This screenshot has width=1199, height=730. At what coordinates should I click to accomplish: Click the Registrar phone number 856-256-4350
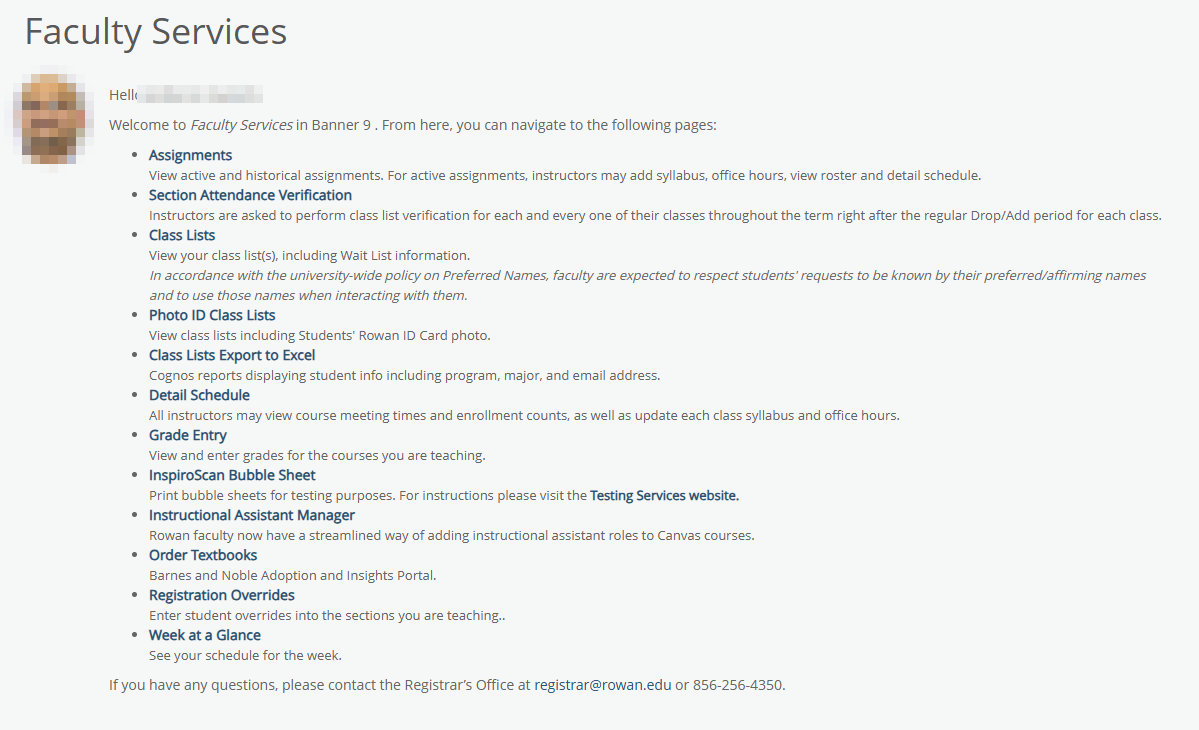pos(738,685)
